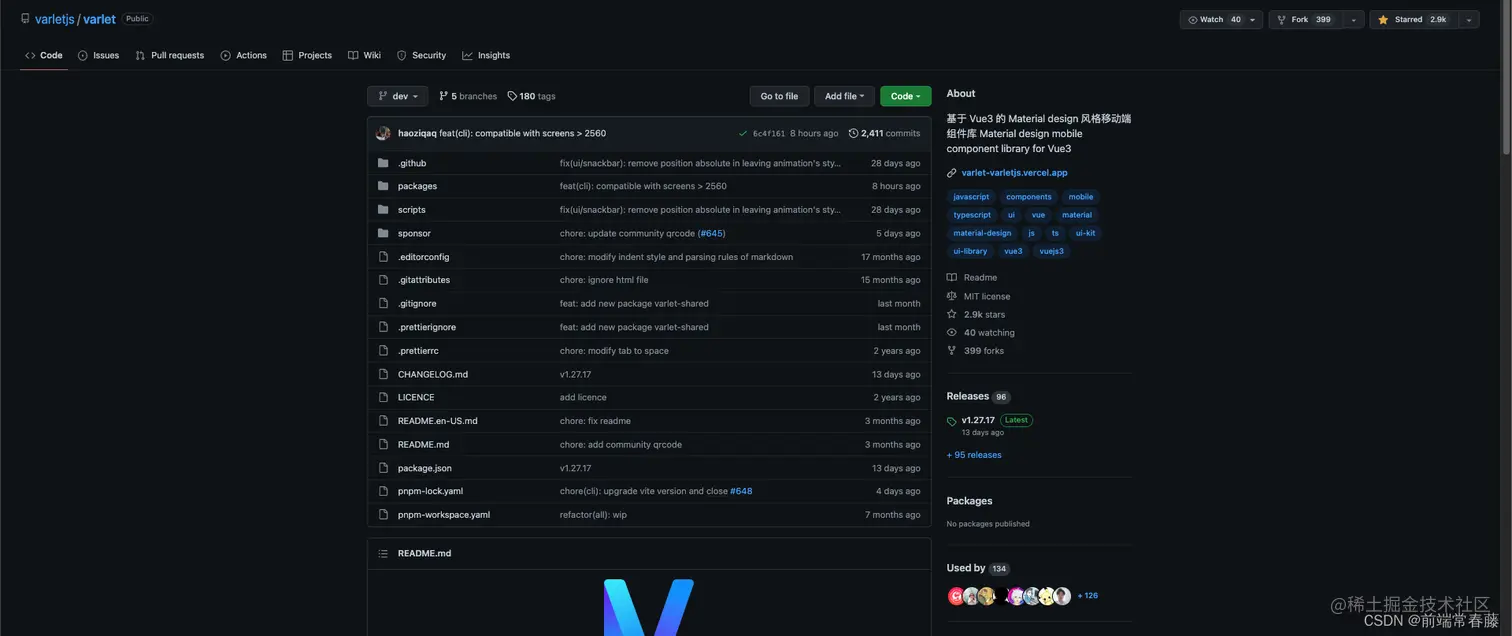
Task: Open the Insights tab
Action: (486, 56)
